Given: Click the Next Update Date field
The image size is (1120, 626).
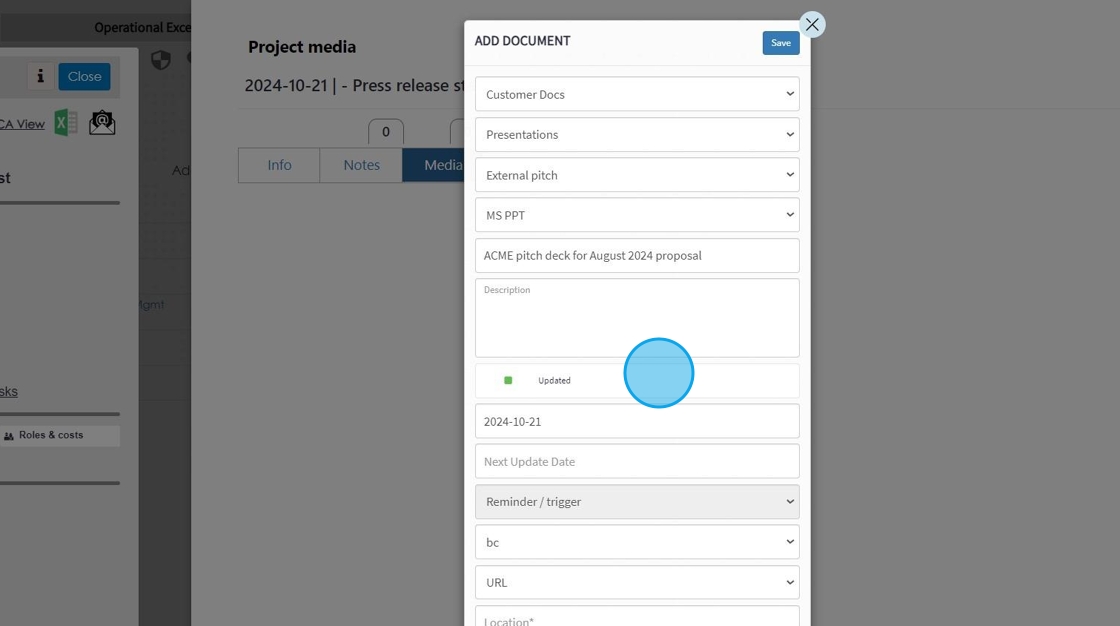Looking at the screenshot, I should click(637, 462).
